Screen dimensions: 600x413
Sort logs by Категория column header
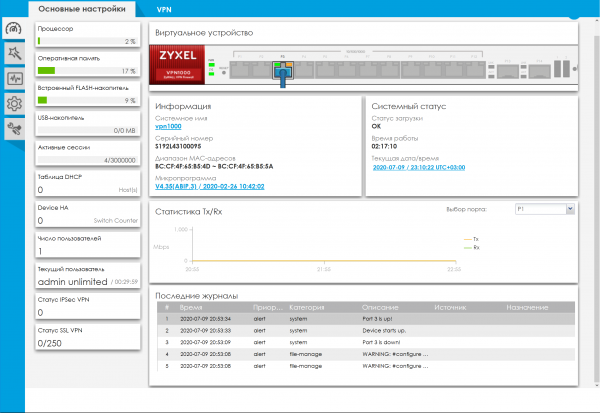(x=307, y=308)
